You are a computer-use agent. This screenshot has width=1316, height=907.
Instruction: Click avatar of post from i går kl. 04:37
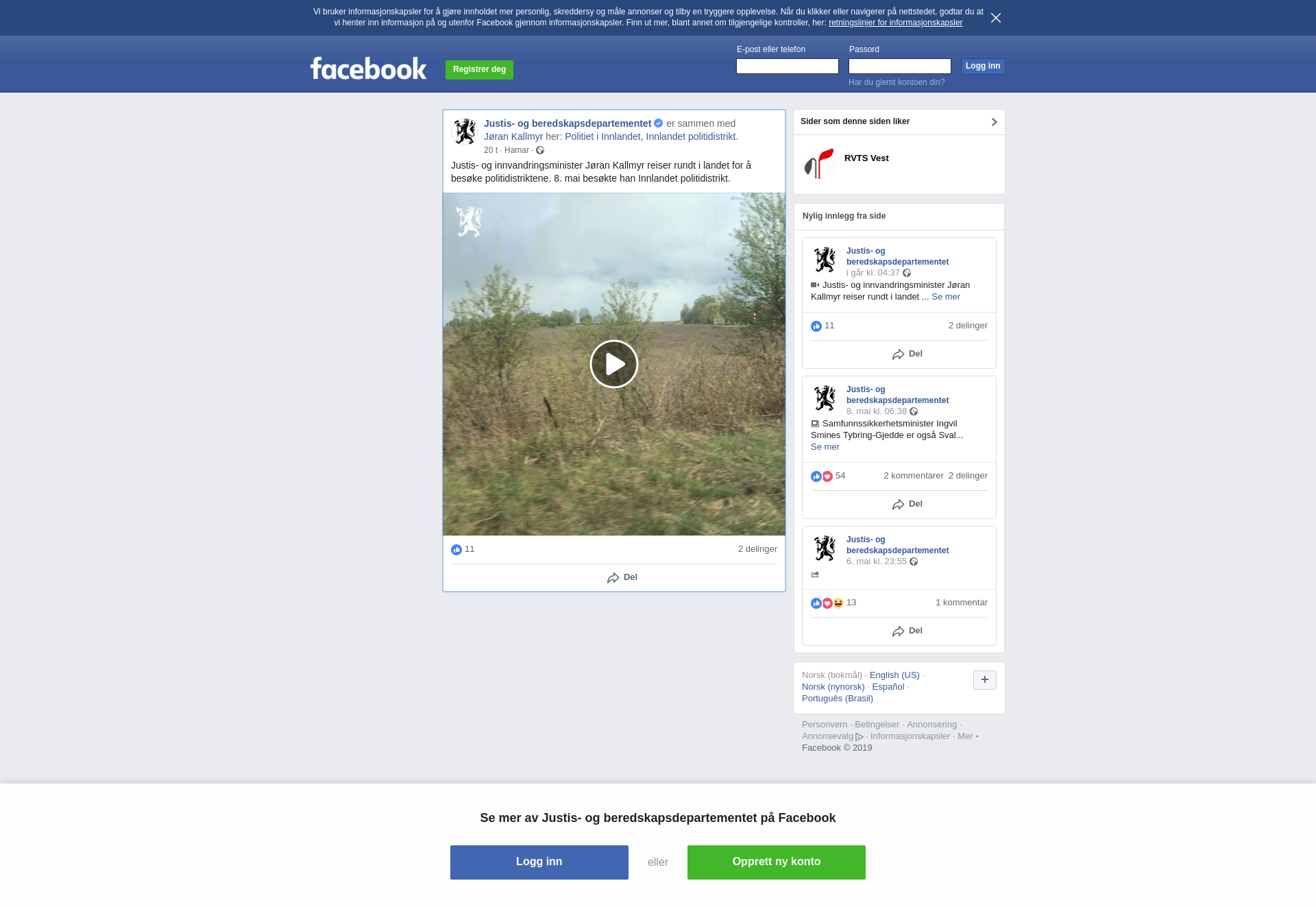point(825,260)
